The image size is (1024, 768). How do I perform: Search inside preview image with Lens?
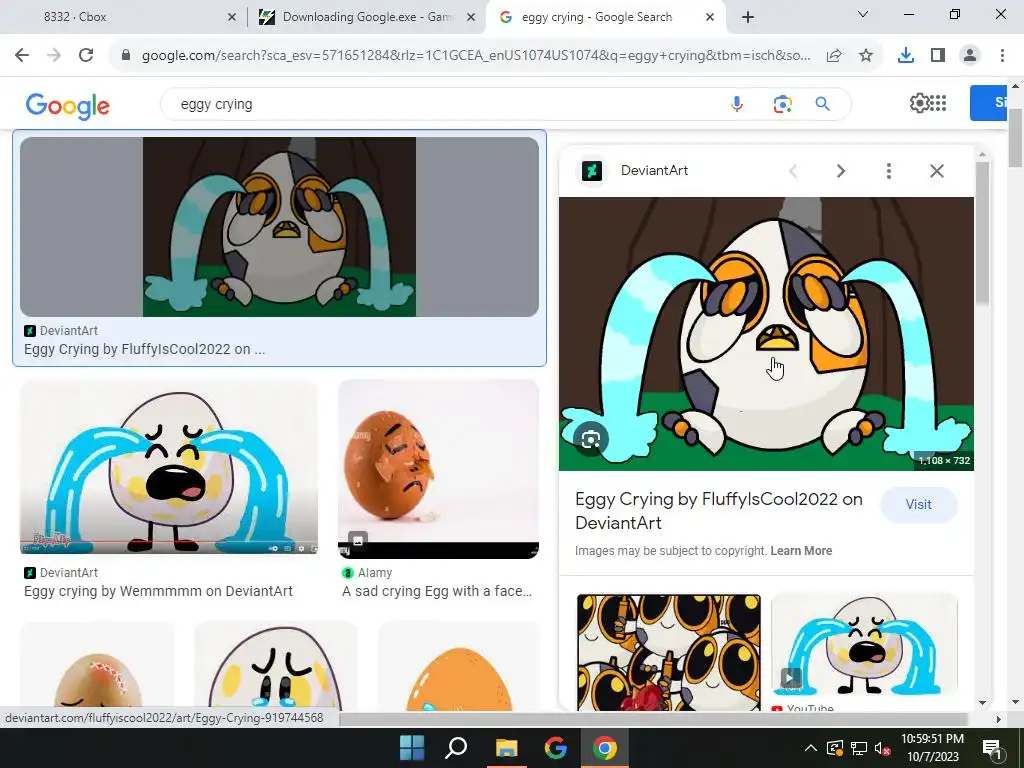[590, 439]
